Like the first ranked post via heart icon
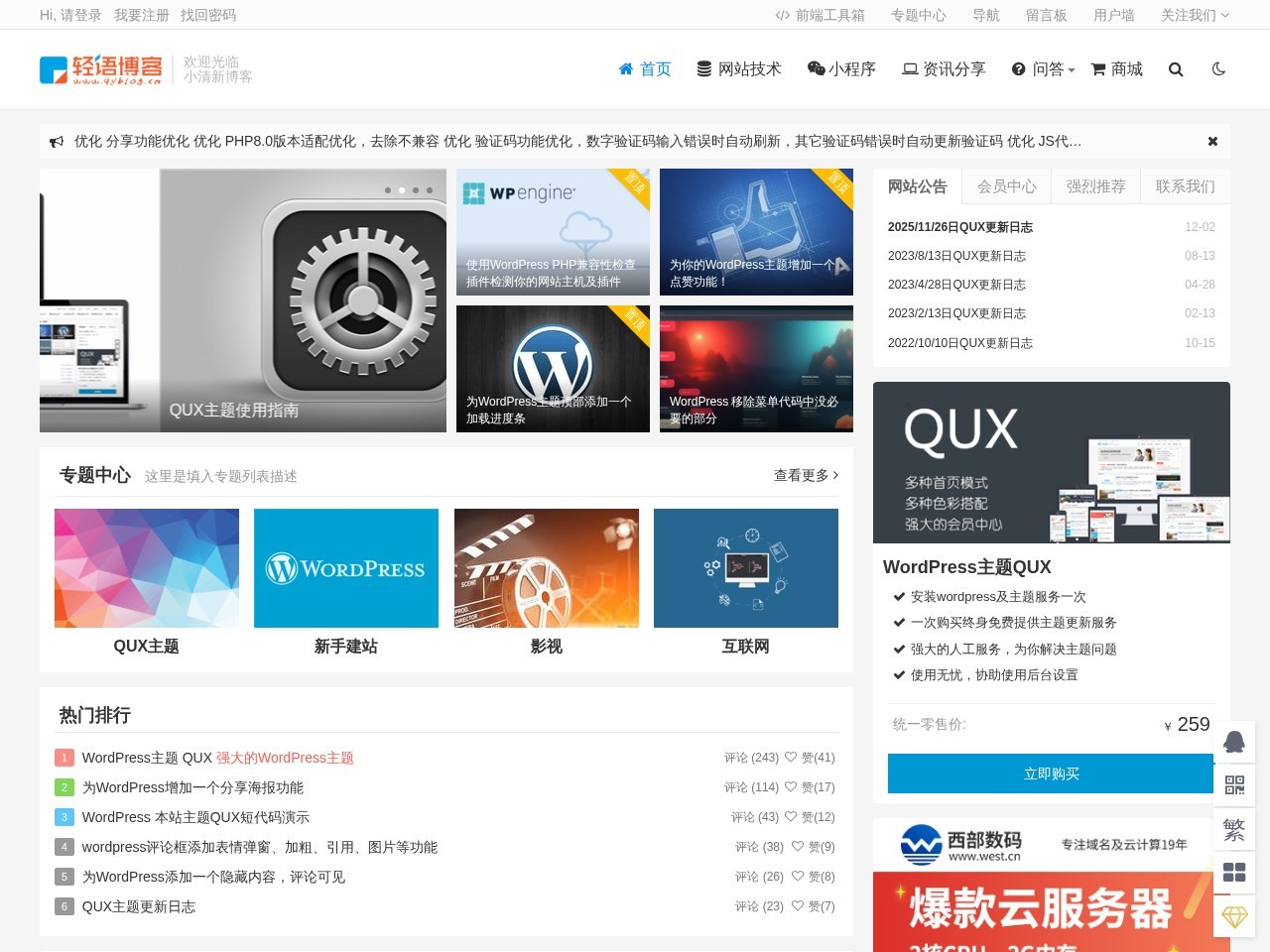Image resolution: width=1270 pixels, height=952 pixels. click(791, 758)
